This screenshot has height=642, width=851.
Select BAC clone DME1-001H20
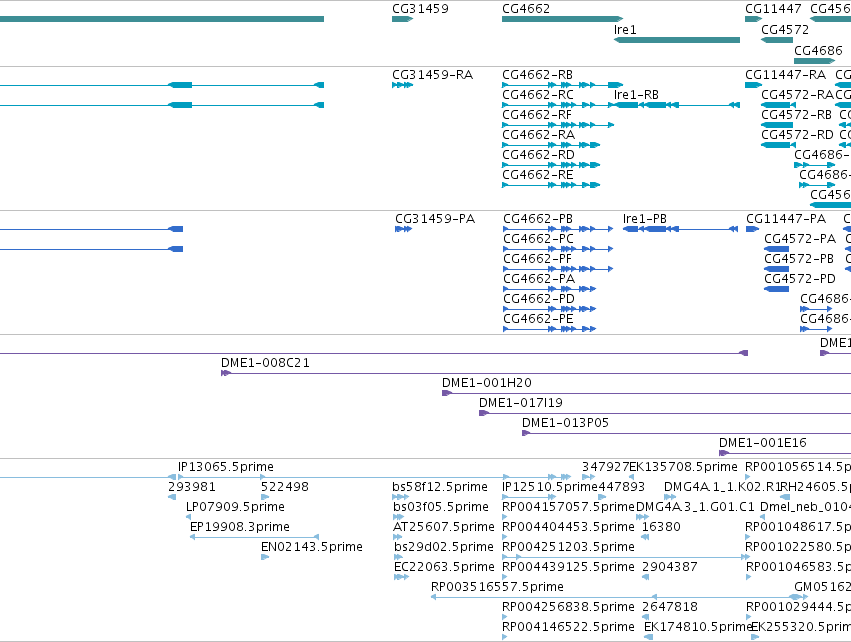(646, 393)
